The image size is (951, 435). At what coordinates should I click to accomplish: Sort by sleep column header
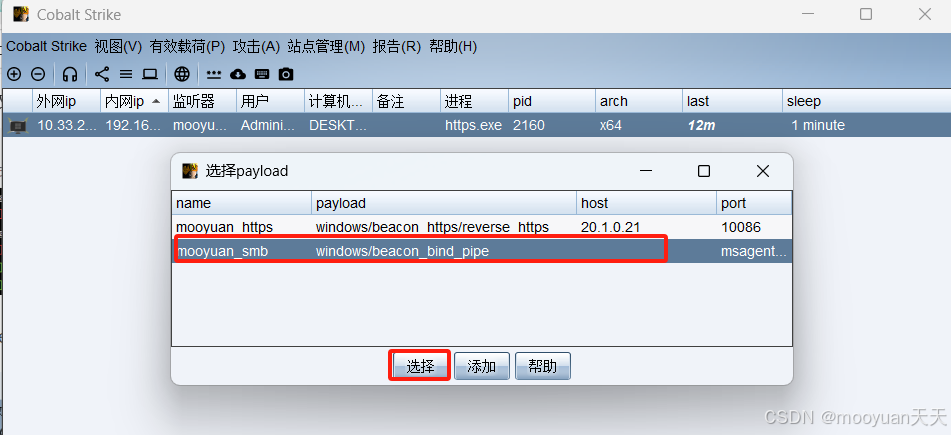[x=866, y=101]
